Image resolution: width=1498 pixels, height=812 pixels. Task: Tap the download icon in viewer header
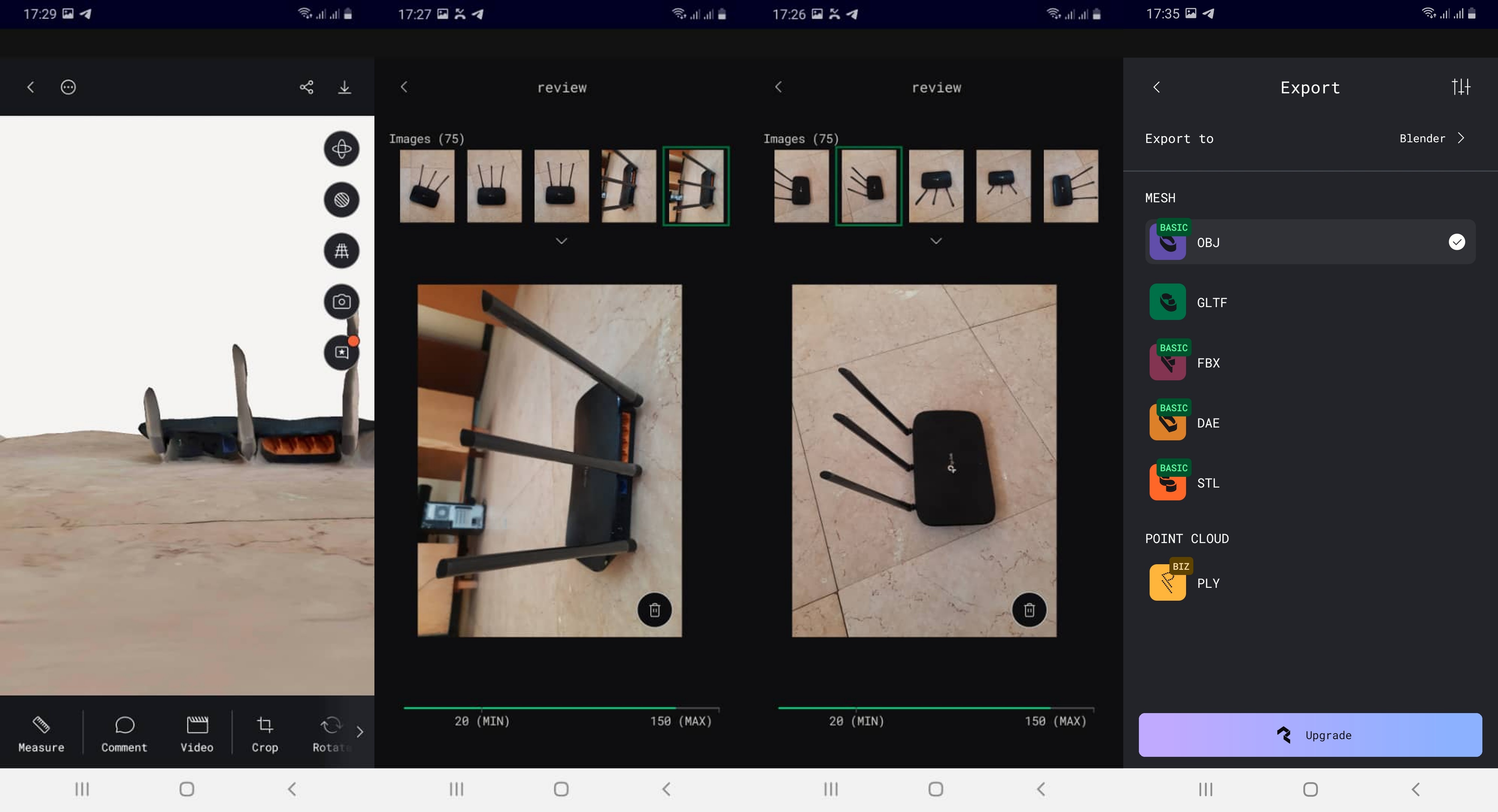click(344, 87)
